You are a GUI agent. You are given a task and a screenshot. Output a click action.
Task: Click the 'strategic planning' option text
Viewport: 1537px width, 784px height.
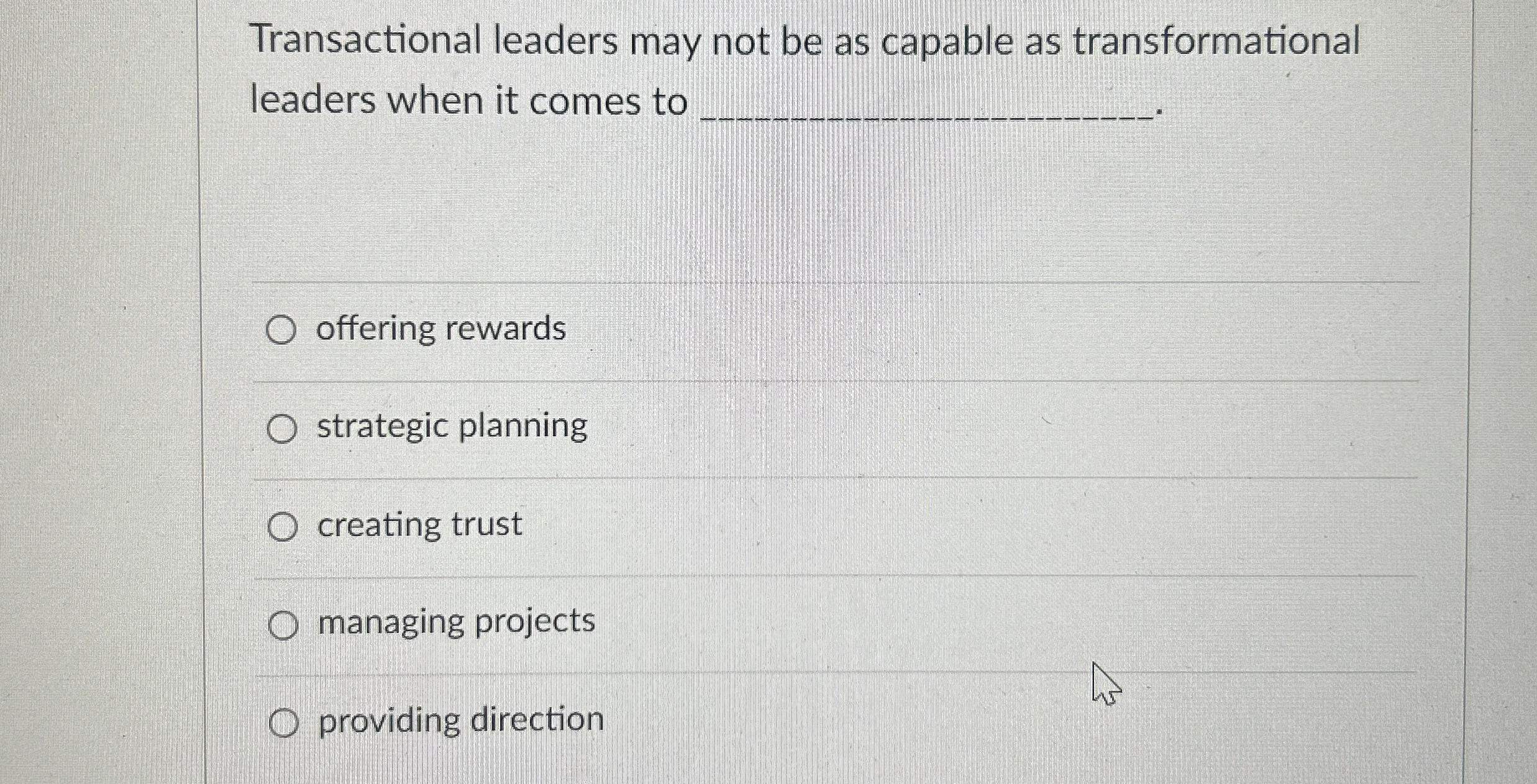point(450,427)
